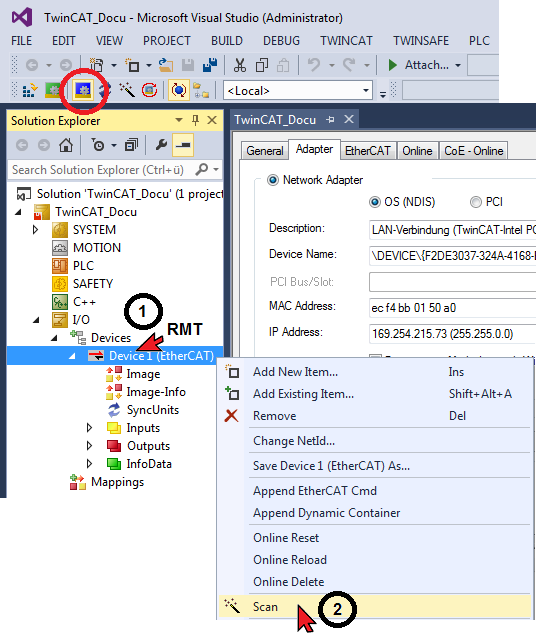Click the Add New Item toolbar icon
This screenshot has width=546, height=634.
point(132,65)
